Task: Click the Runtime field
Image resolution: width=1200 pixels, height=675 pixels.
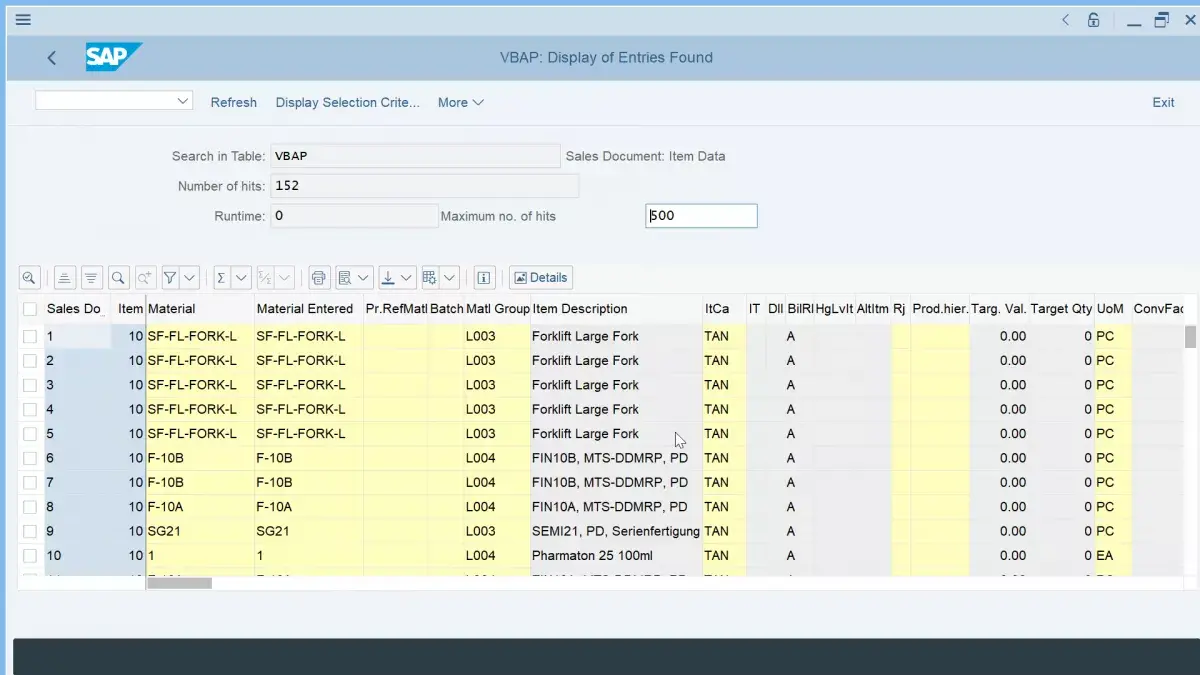Action: tap(354, 216)
